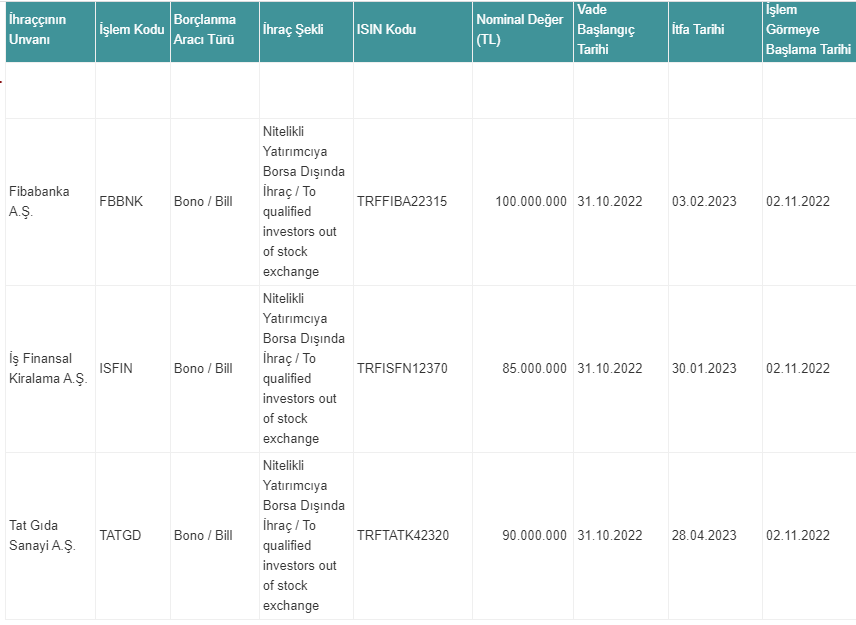Select the 100.000.000 nominal value cell
The width and height of the screenshot is (856, 625).
tap(523, 201)
